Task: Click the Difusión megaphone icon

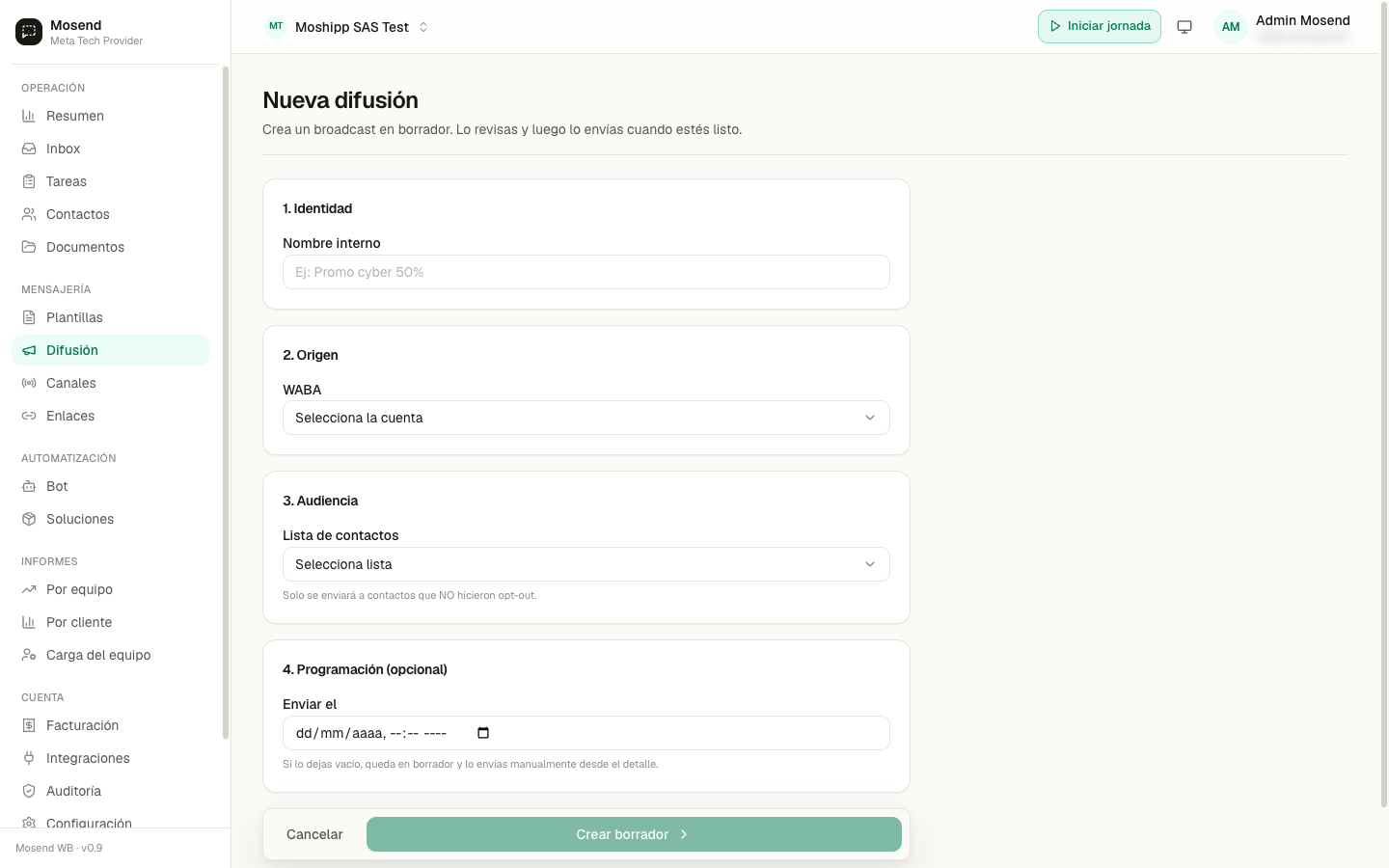Action: (29, 350)
